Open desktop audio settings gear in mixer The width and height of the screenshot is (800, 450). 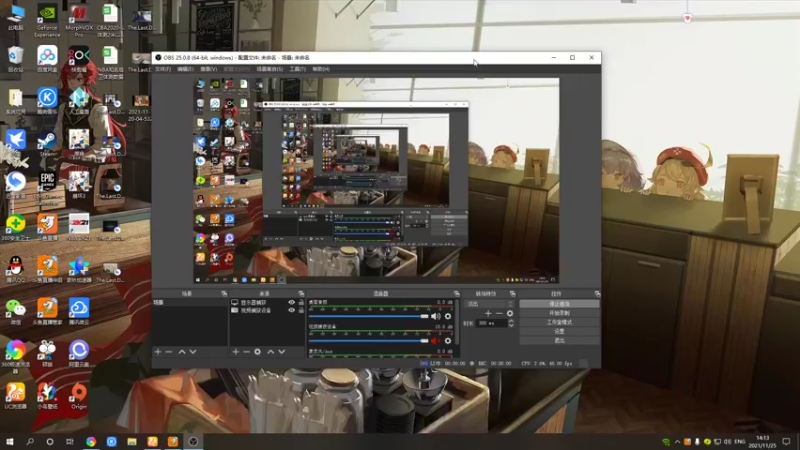pyautogui.click(x=448, y=316)
